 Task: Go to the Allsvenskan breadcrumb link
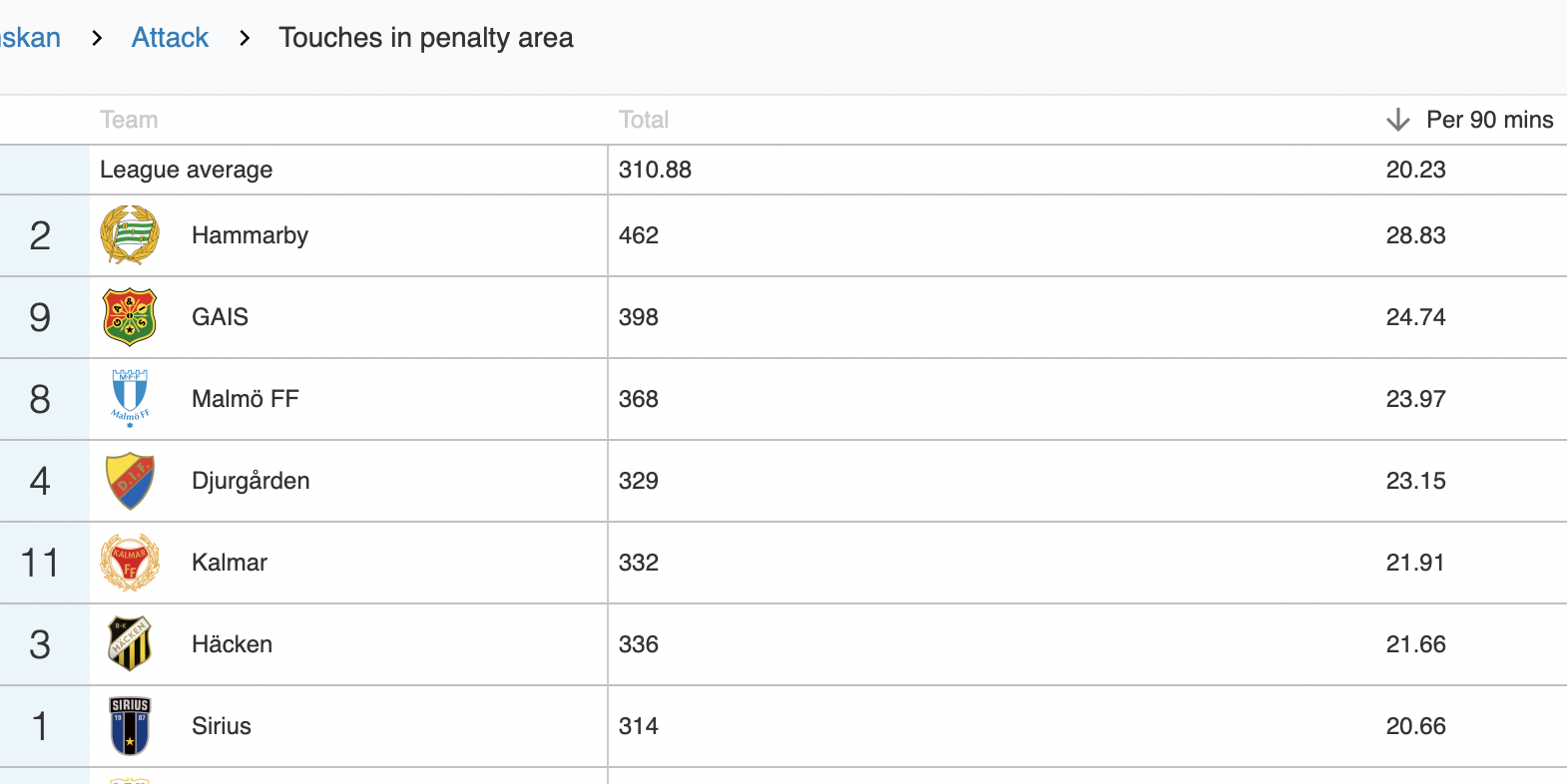pos(30,38)
